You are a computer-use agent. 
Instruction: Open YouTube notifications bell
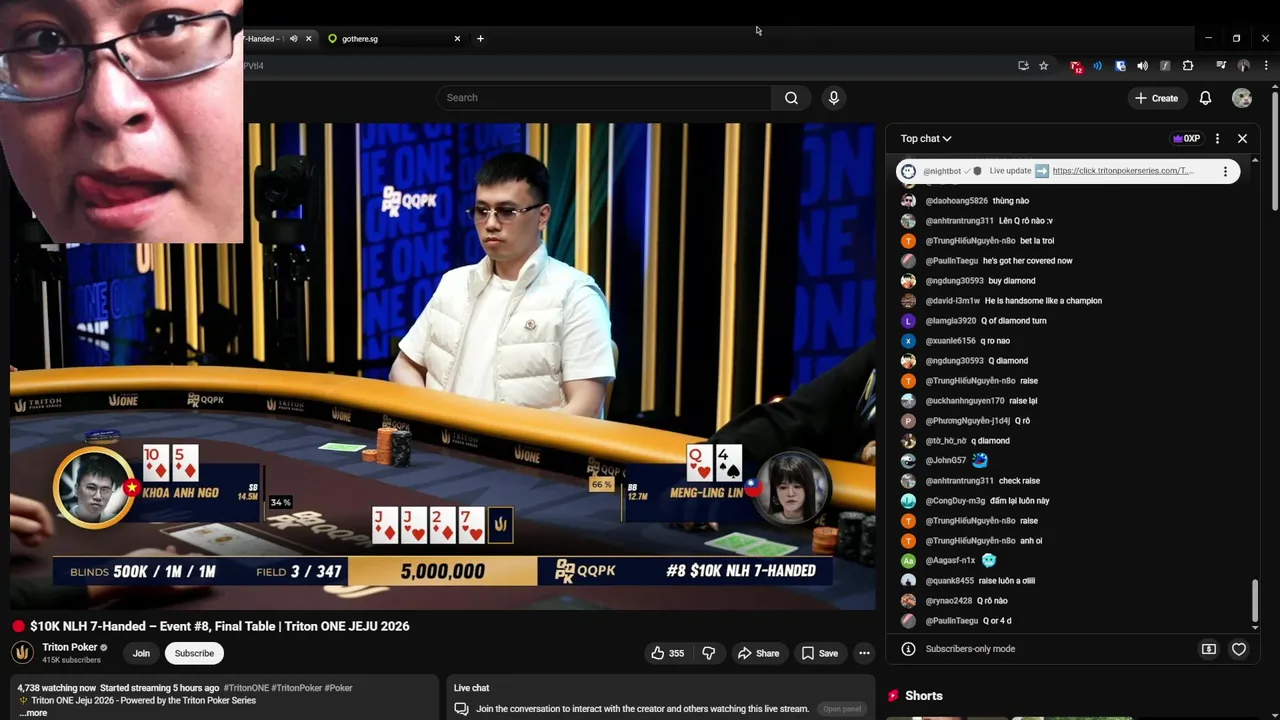(1205, 98)
